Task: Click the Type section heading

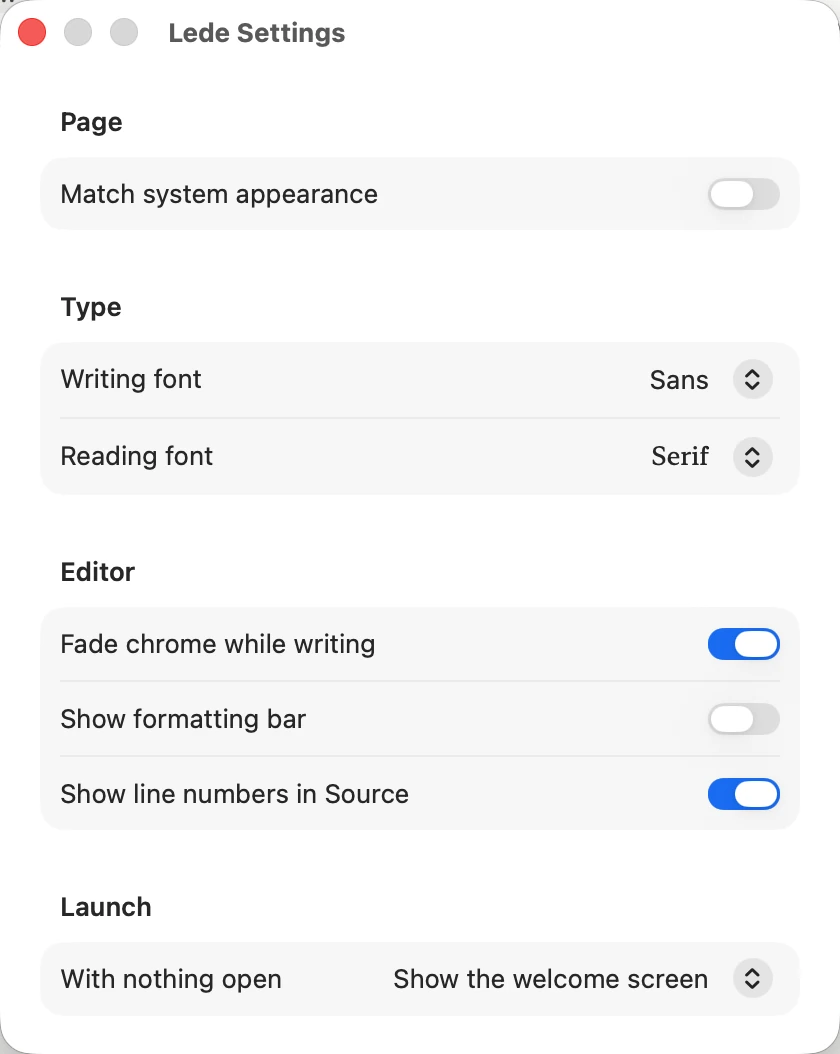Action: pyautogui.click(x=91, y=307)
